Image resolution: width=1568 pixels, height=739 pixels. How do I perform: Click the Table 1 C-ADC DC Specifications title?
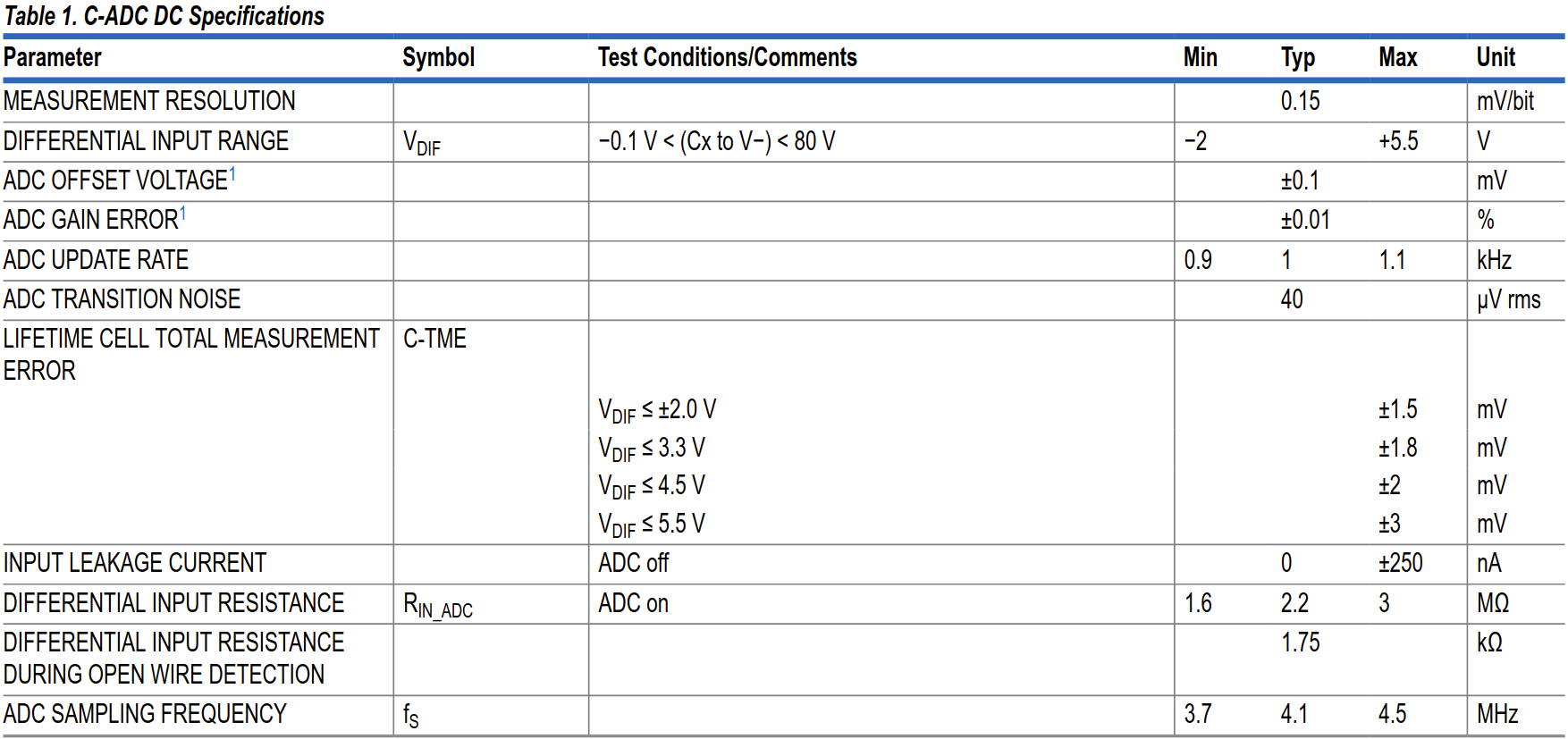click(164, 16)
